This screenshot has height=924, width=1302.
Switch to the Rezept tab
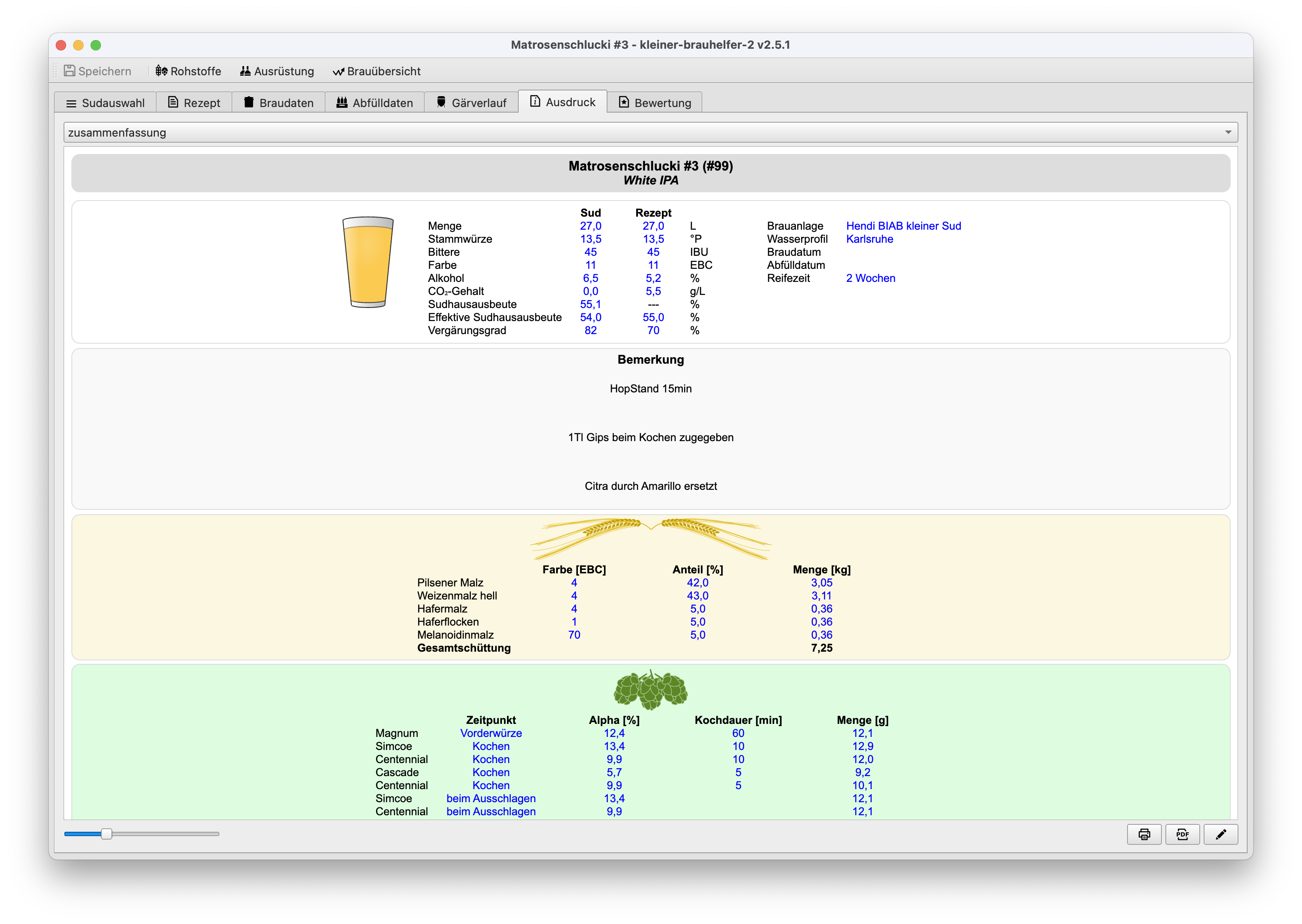coord(194,103)
